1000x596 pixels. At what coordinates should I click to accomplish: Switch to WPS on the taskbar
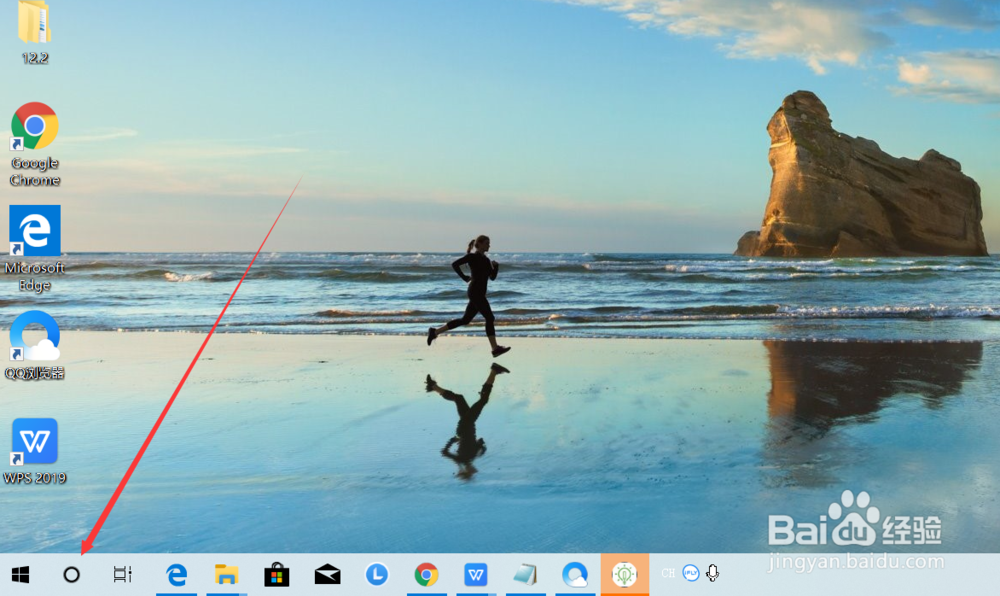(476, 575)
